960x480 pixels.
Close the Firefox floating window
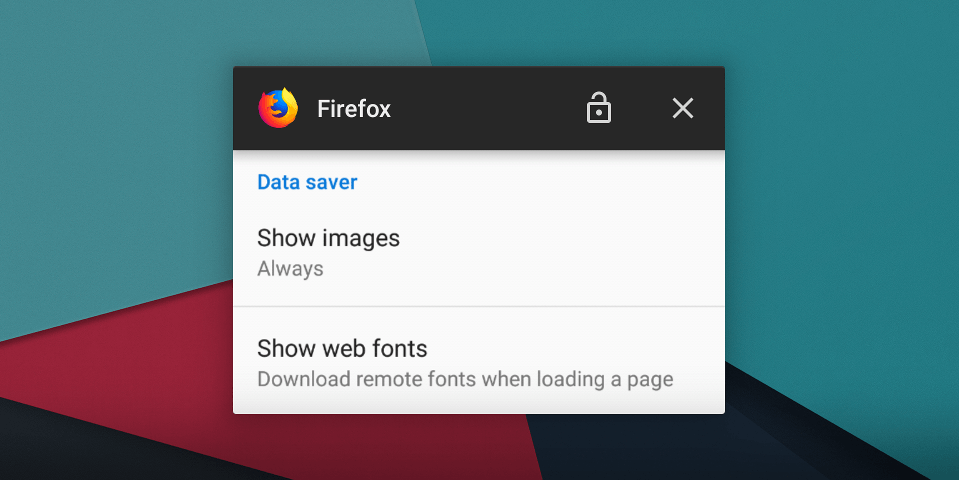(x=683, y=108)
